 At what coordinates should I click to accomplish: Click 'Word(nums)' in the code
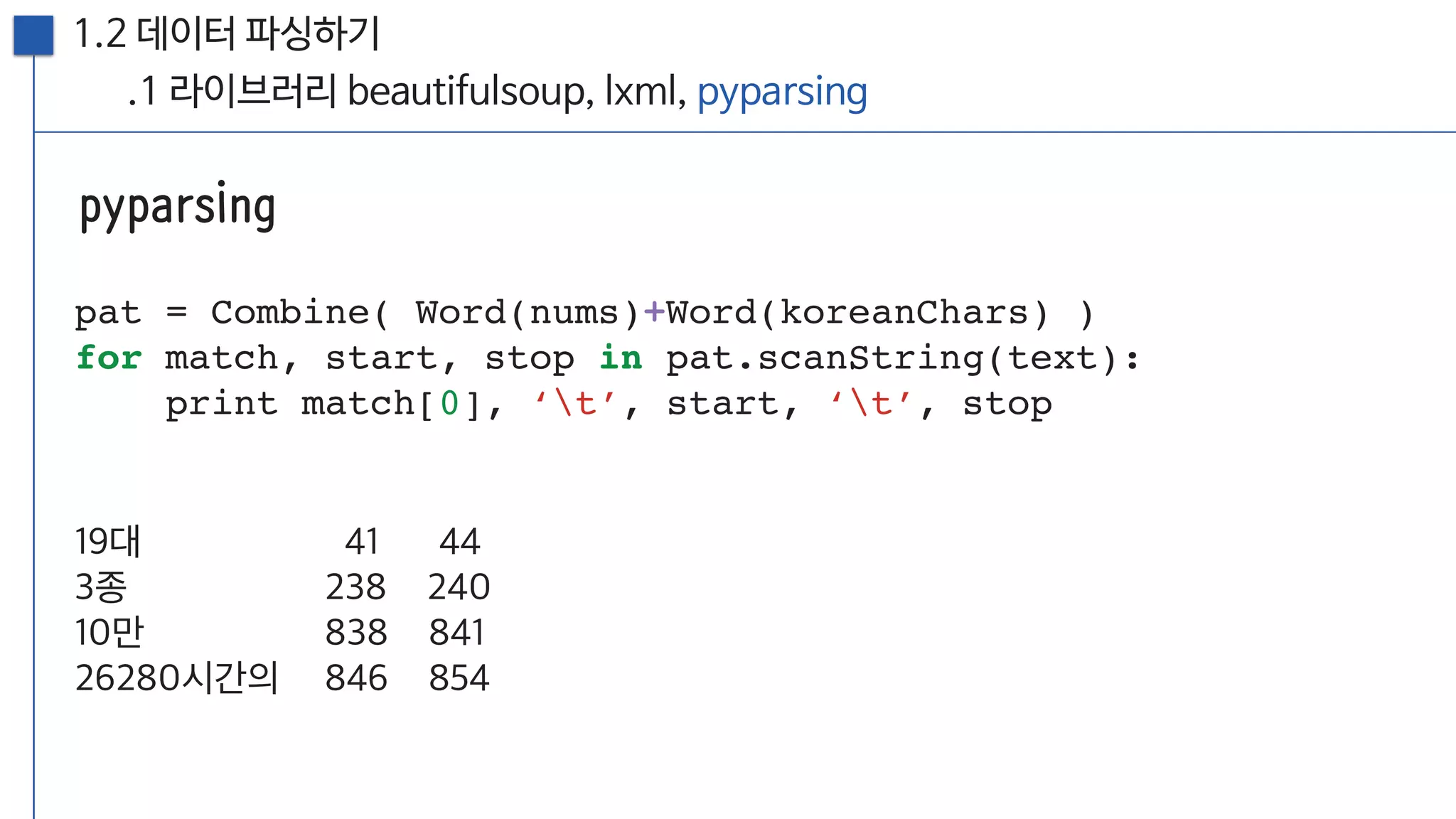point(528,314)
